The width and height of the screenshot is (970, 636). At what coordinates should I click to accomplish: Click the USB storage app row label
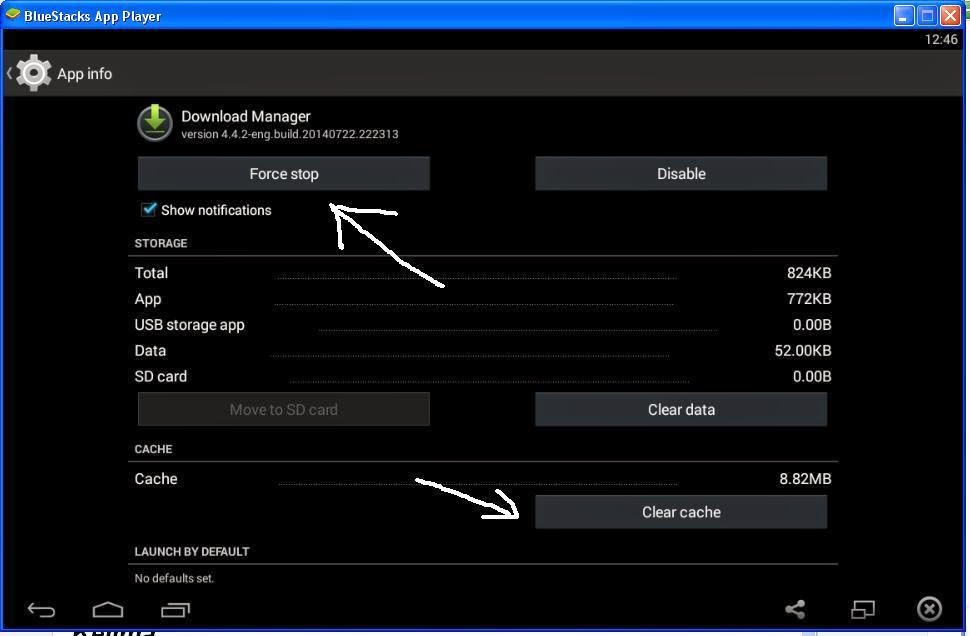[189, 325]
